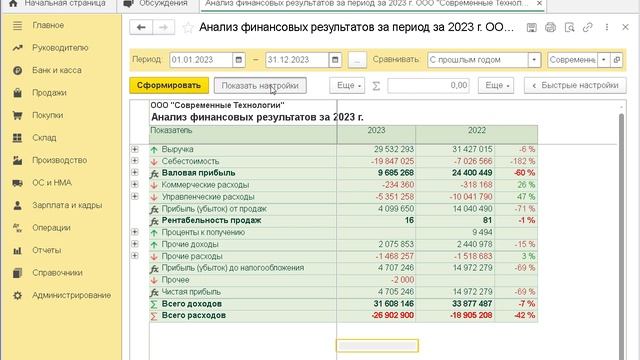Go forward with the right arrow button
The height and width of the screenshot is (360, 640).
[164, 27]
